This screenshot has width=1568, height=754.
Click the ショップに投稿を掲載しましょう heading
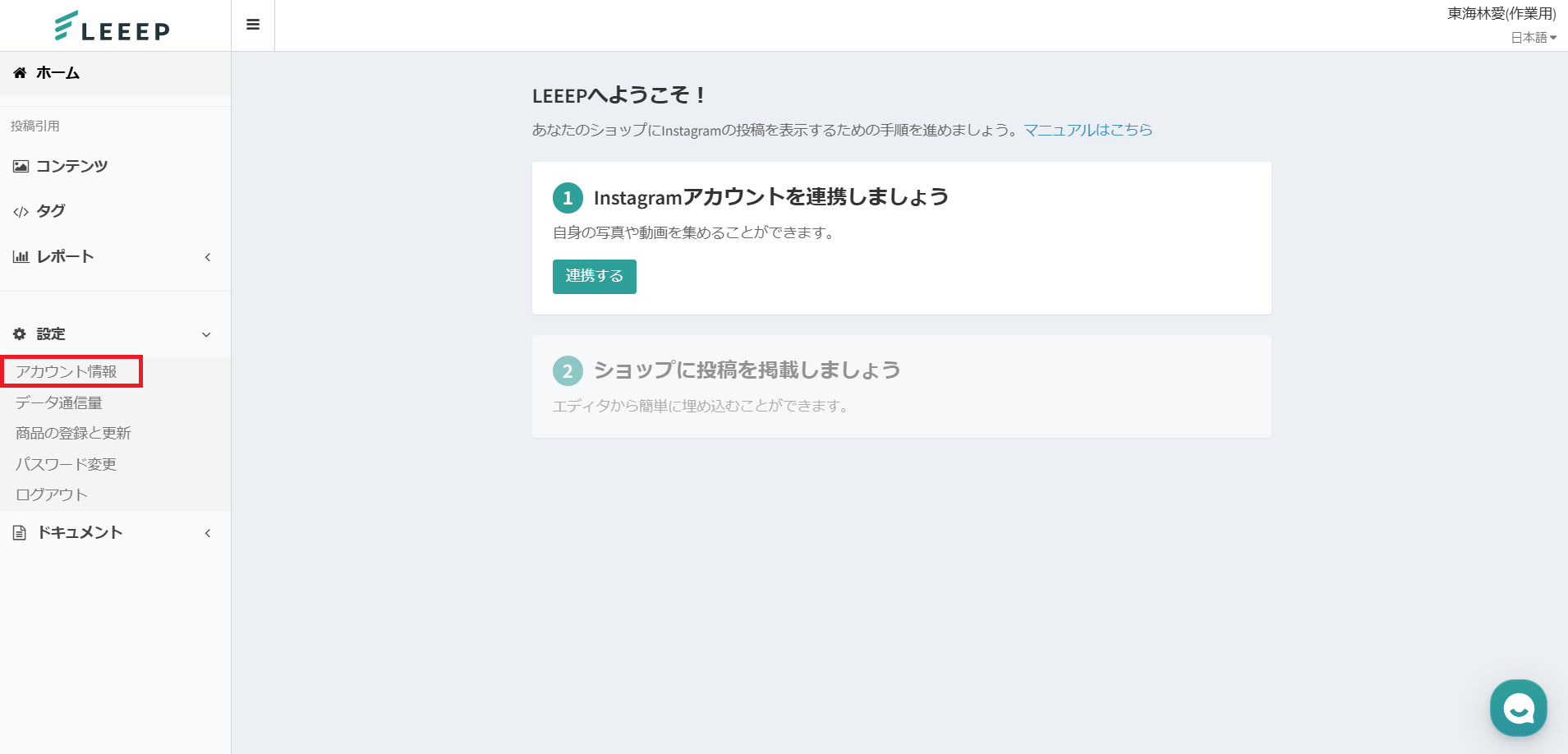[x=747, y=370]
